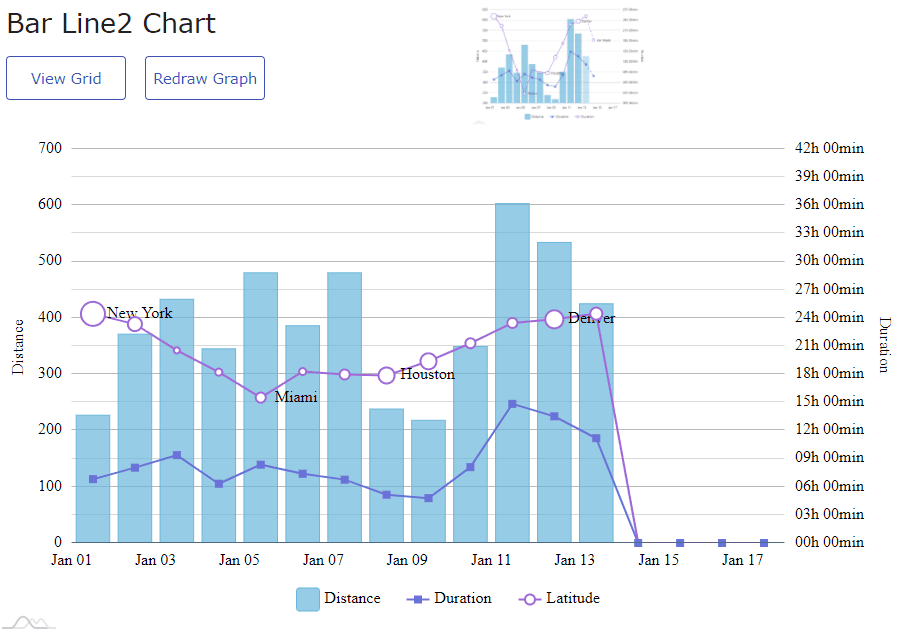Click the "42h 00min" duration axis value
Image resolution: width=902 pixels, height=632 pixels.
829,148
